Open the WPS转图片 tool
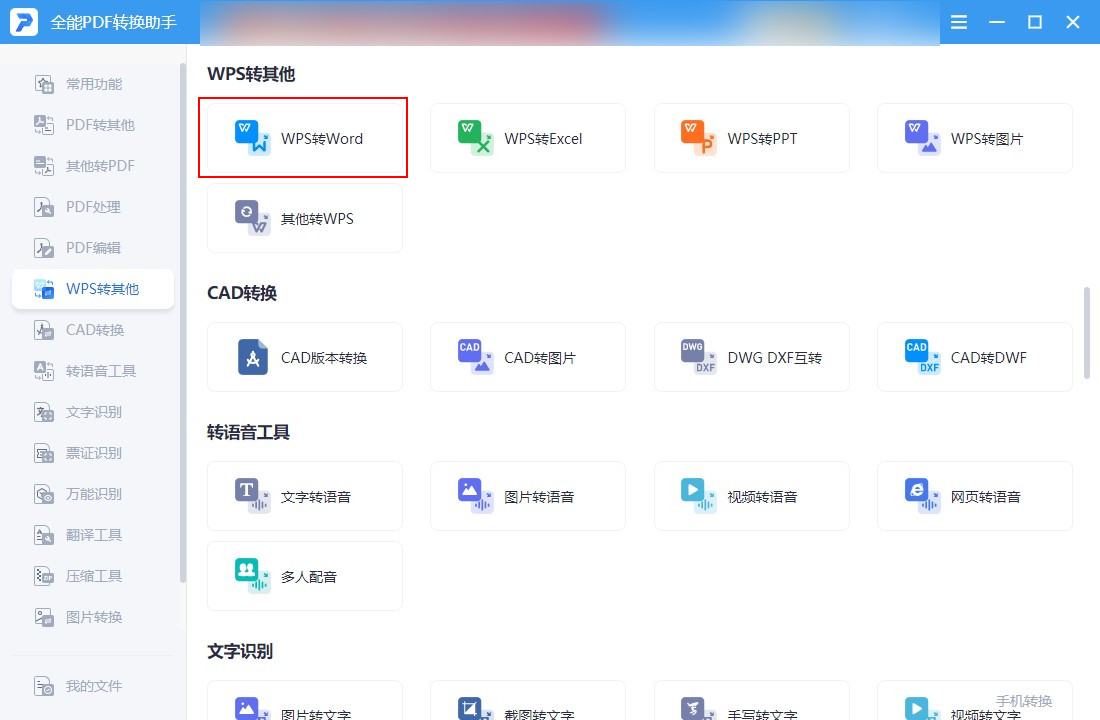This screenshot has height=720, width=1100. (974, 138)
